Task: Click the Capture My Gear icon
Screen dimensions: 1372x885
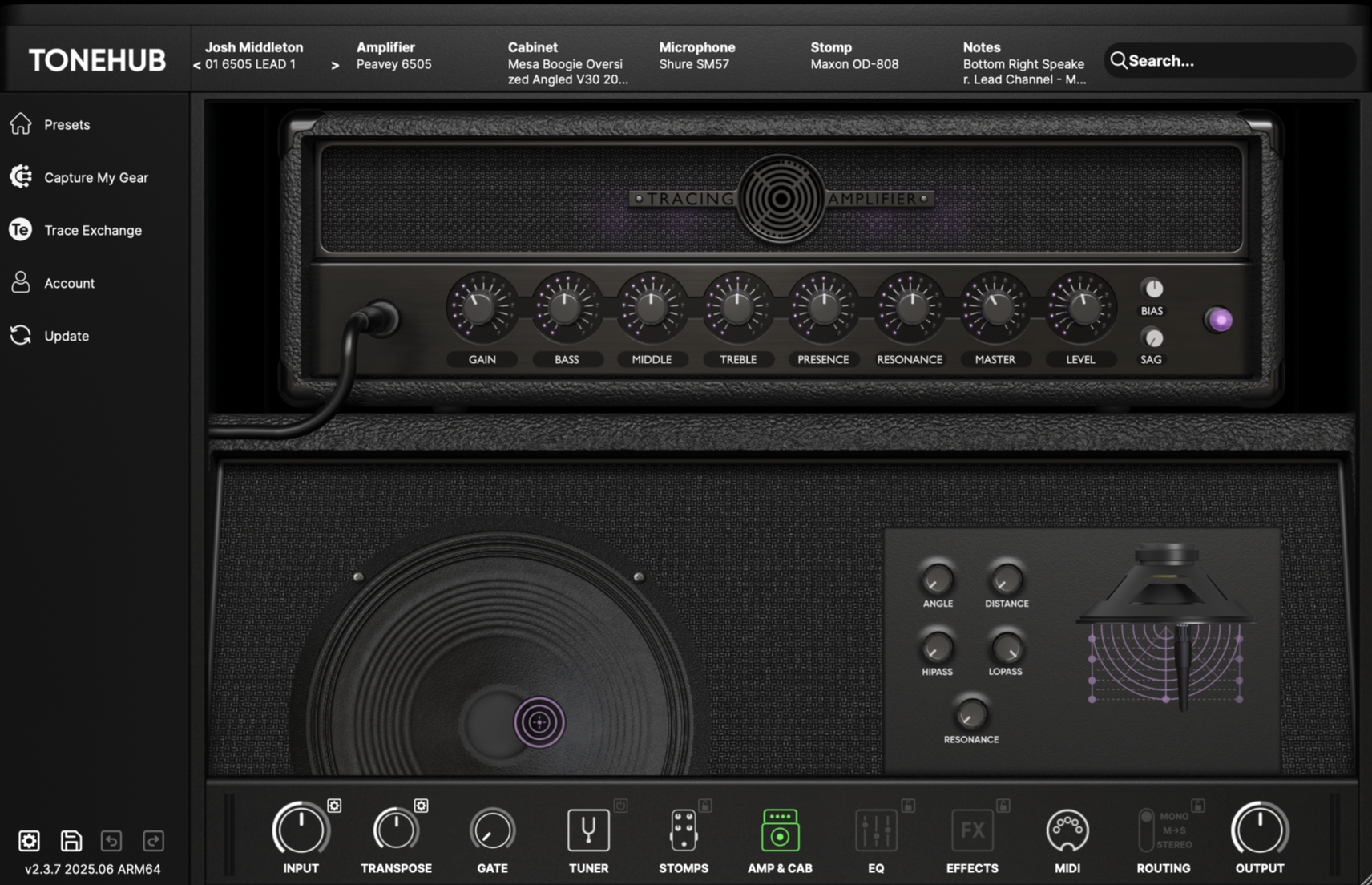Action: (21, 176)
